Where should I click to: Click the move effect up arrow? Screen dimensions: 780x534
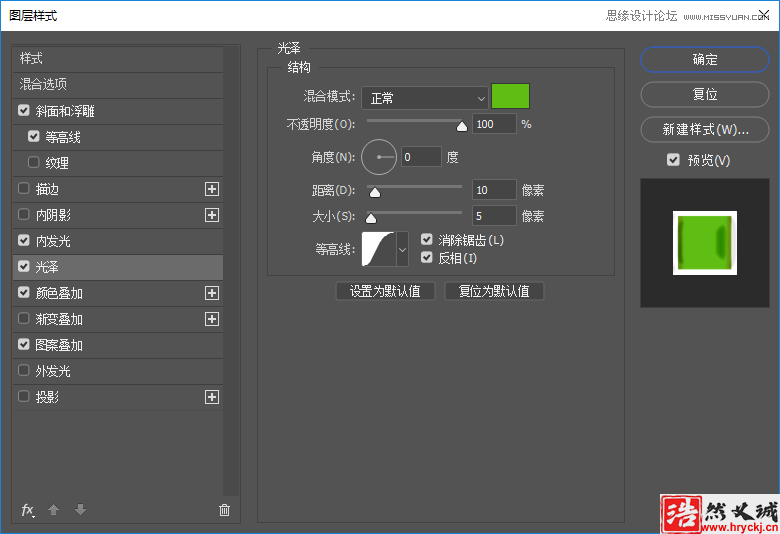coord(54,510)
